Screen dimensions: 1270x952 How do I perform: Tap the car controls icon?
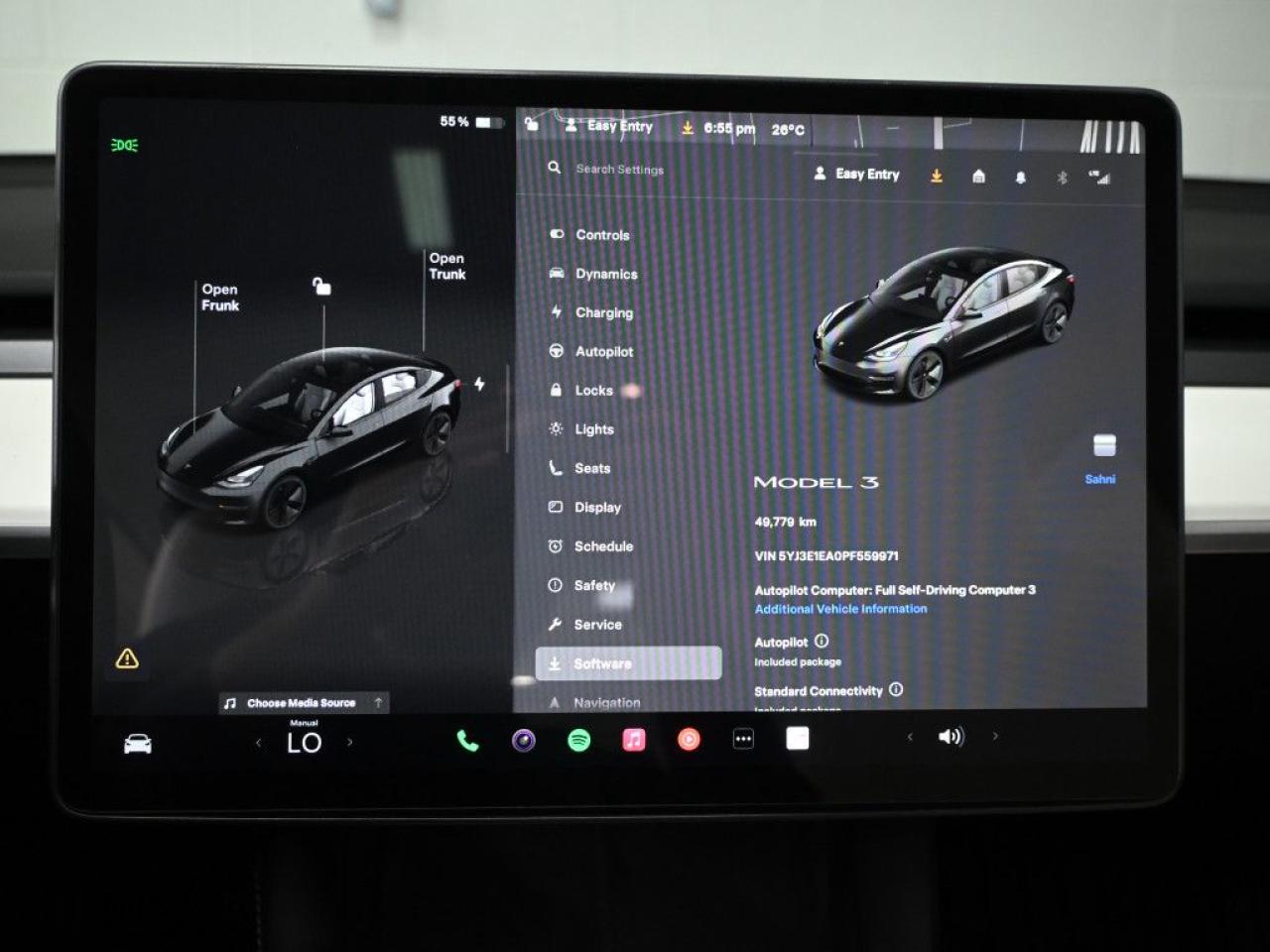click(x=138, y=744)
